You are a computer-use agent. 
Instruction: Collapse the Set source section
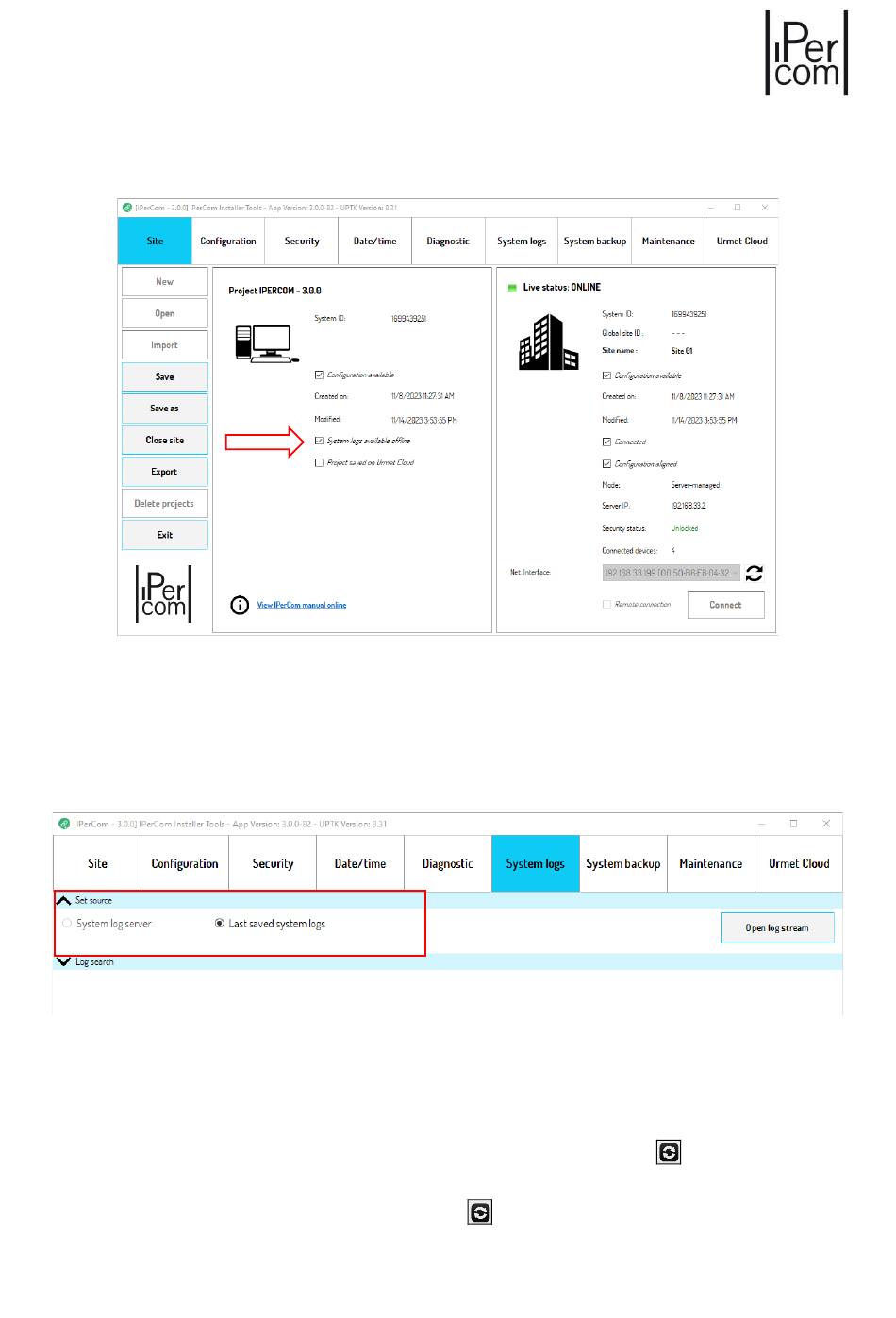(64, 901)
